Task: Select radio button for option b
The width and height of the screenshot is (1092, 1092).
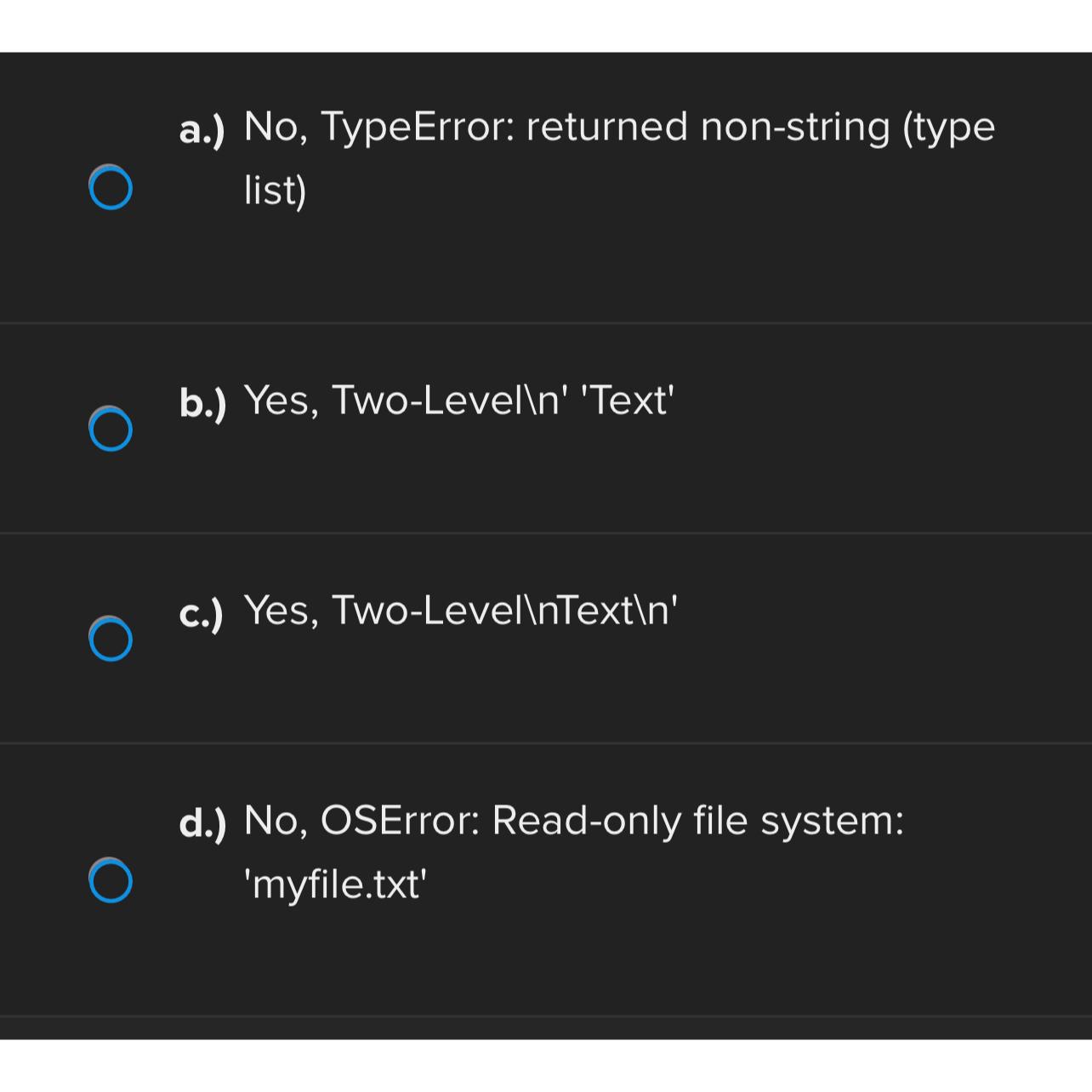Action: [x=109, y=429]
